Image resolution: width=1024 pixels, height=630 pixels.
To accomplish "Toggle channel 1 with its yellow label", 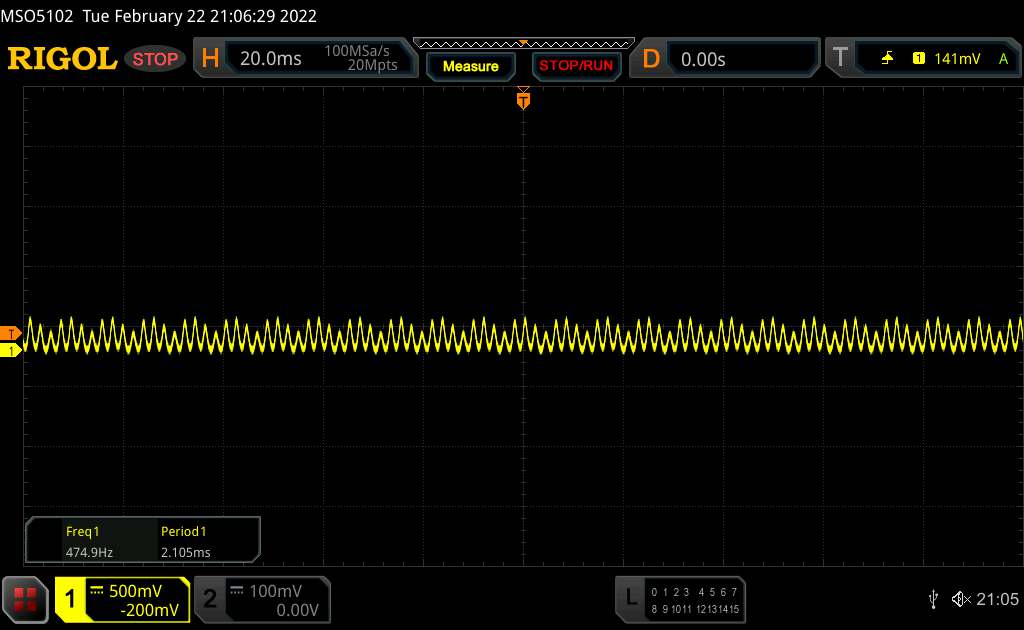I will pyautogui.click(x=72, y=599).
